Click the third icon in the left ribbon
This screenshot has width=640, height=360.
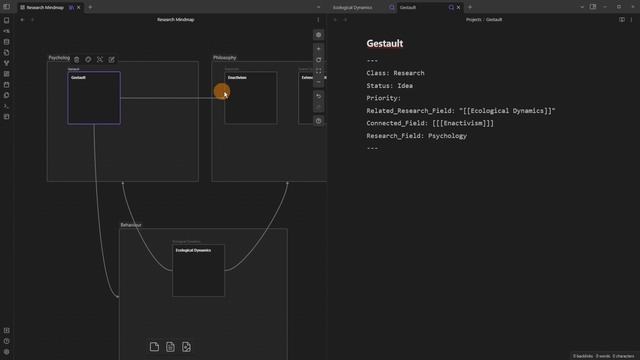7,42
